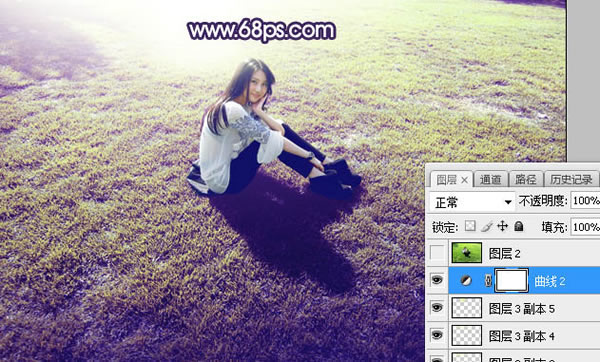
Task: Click the 填充 fill value field
Action: [x=585, y=227]
